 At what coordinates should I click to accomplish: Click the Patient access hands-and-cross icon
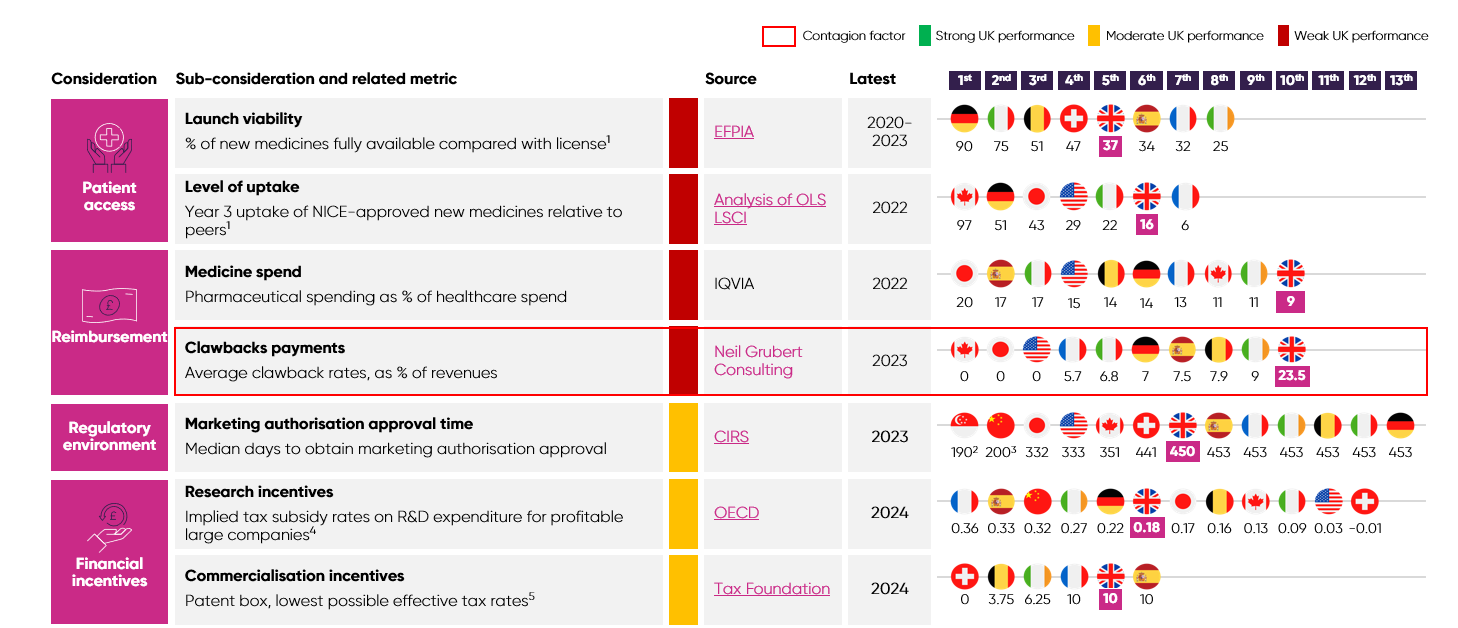(109, 145)
